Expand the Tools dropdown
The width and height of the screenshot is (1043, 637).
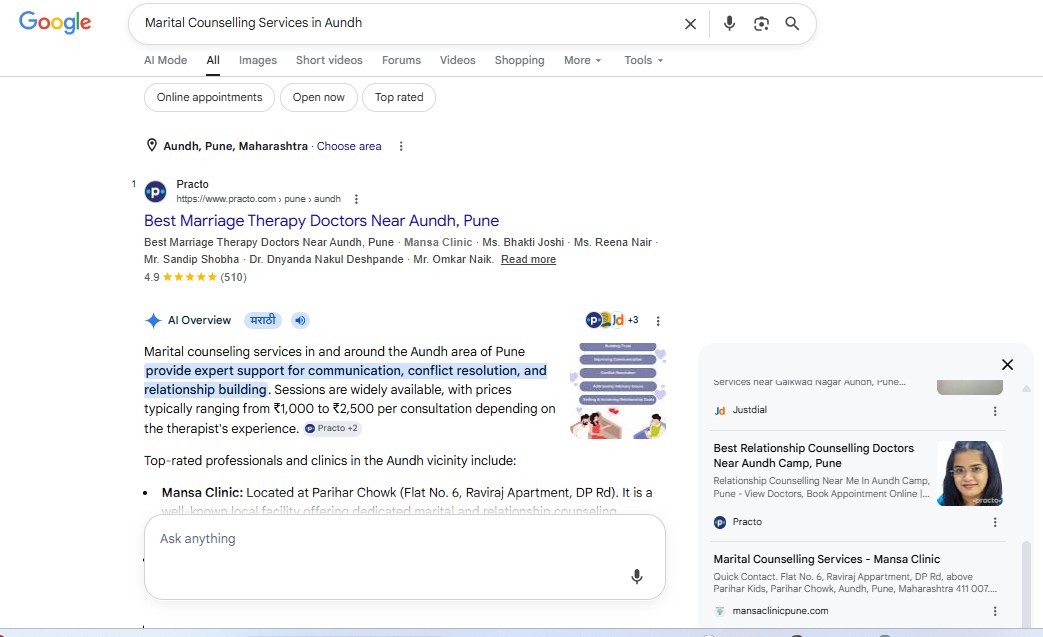click(x=643, y=60)
